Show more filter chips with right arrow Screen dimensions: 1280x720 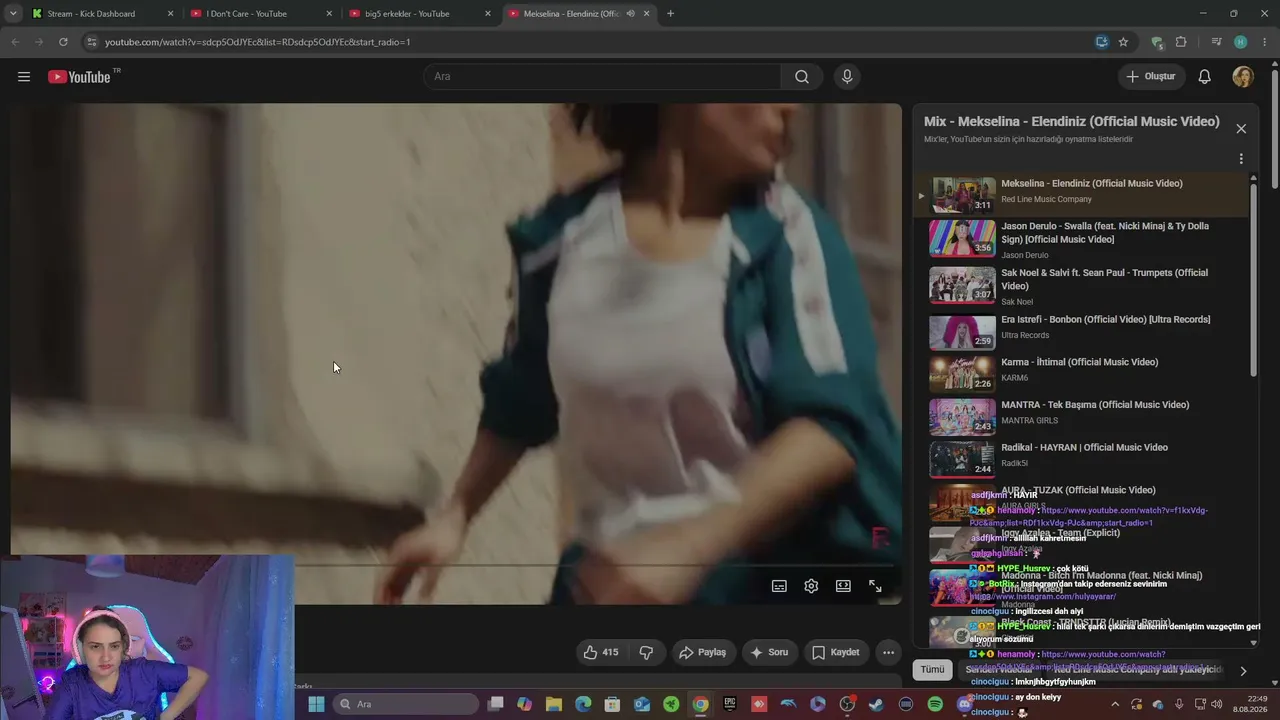point(1243,671)
